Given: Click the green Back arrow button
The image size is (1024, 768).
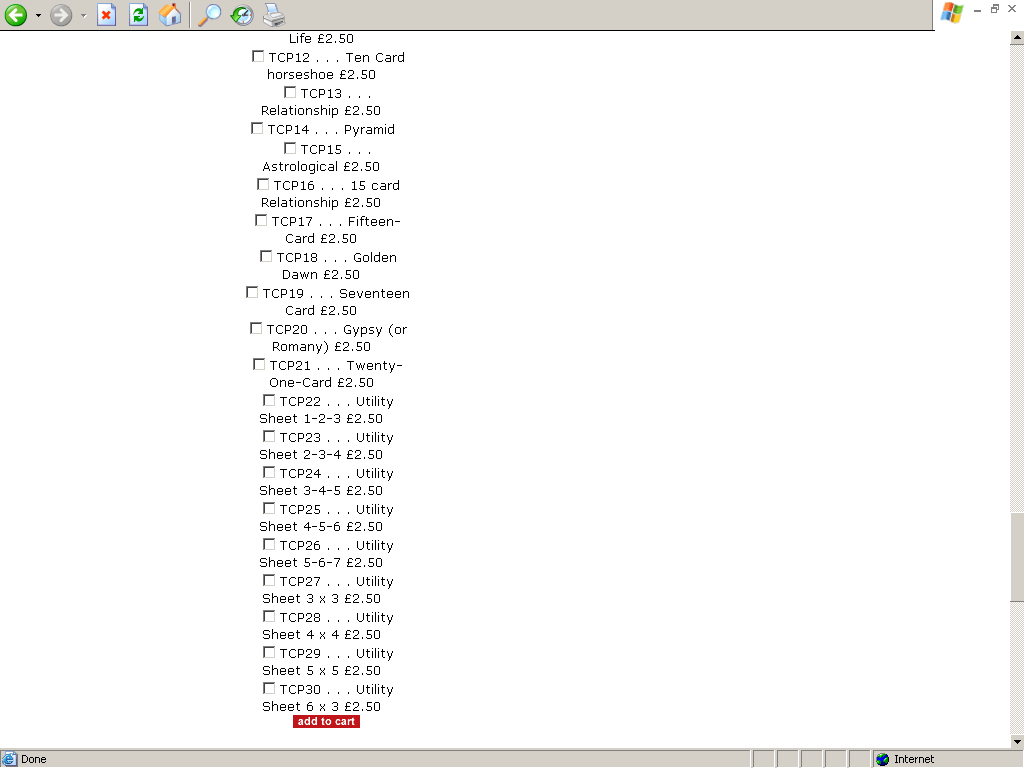Looking at the screenshot, I should (x=16, y=15).
